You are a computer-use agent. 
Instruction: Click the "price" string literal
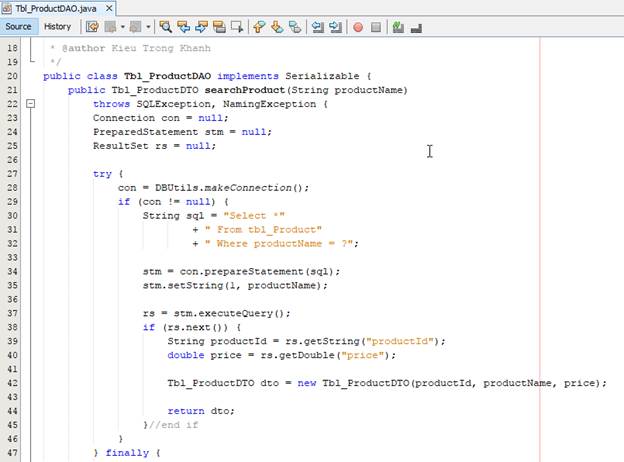point(362,355)
